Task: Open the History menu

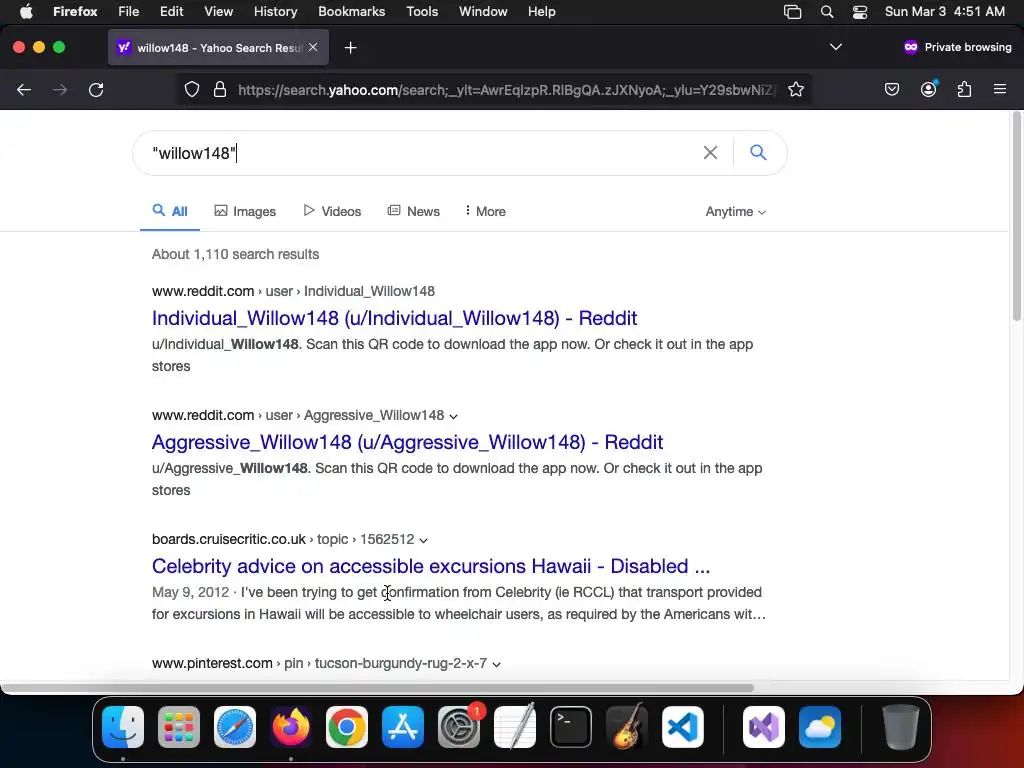Action: click(275, 12)
